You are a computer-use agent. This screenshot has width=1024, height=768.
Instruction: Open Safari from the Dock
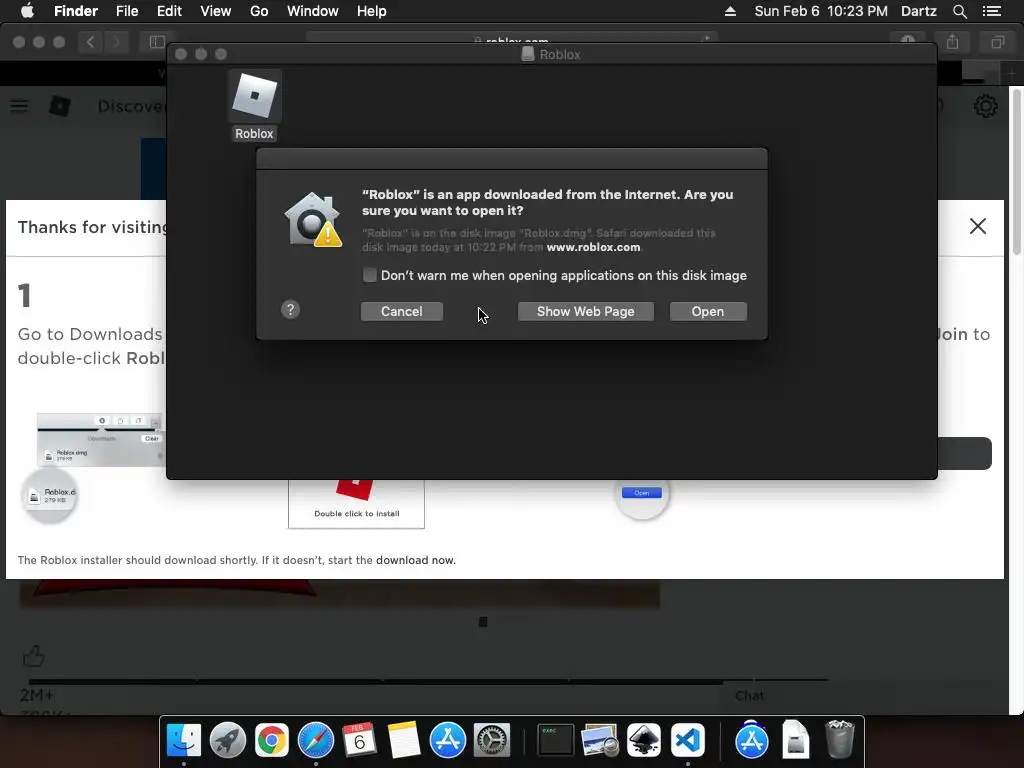point(315,740)
